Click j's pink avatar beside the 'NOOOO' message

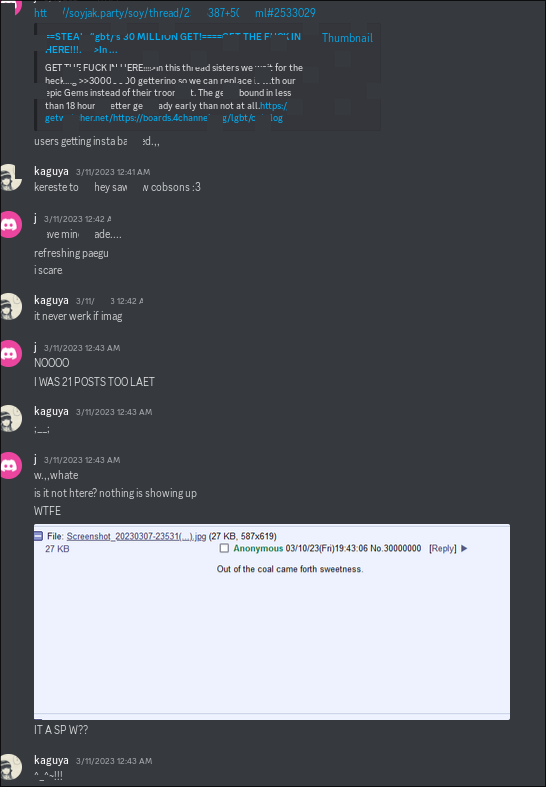pos(11,353)
